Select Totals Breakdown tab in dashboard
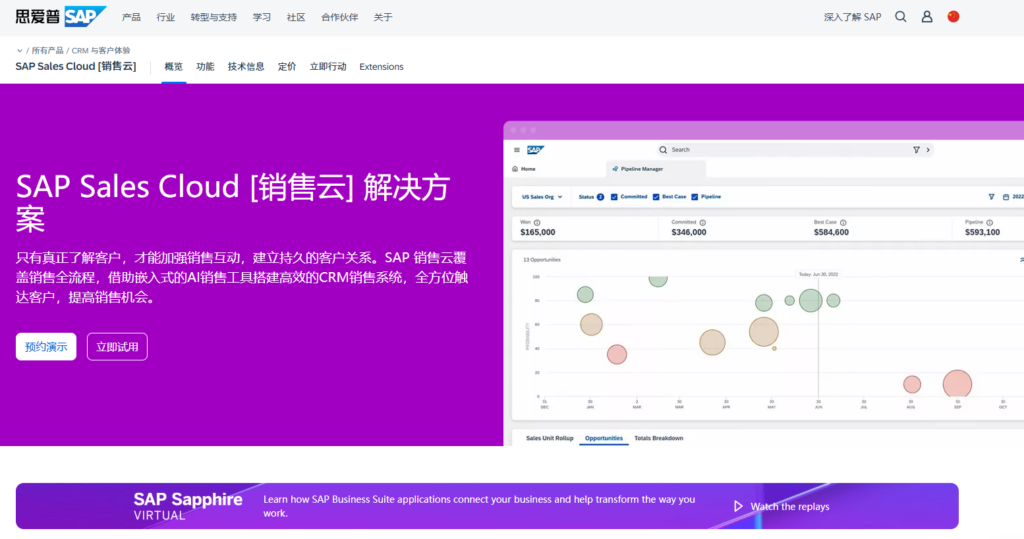This screenshot has height=539, width=1024. point(659,438)
